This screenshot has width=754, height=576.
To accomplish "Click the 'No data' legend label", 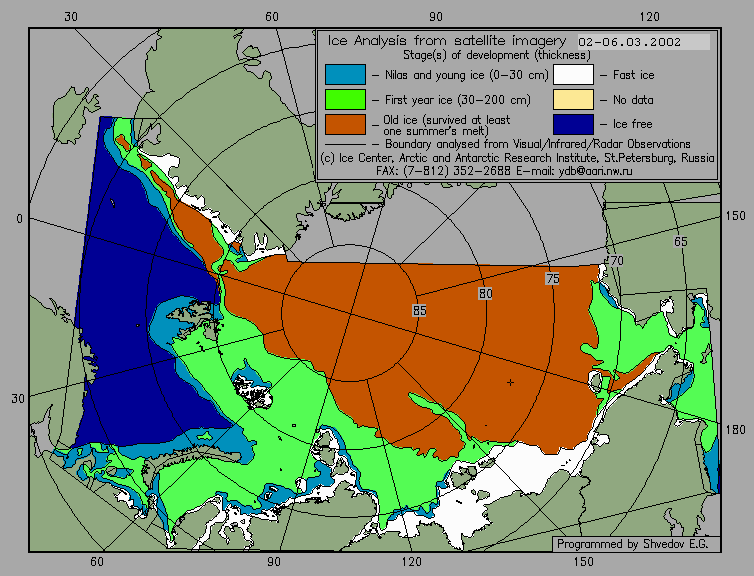I will pos(633,100).
